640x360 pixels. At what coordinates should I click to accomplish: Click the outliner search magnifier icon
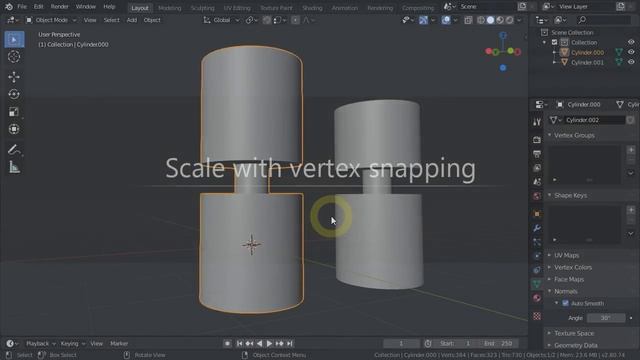pyautogui.click(x=582, y=20)
